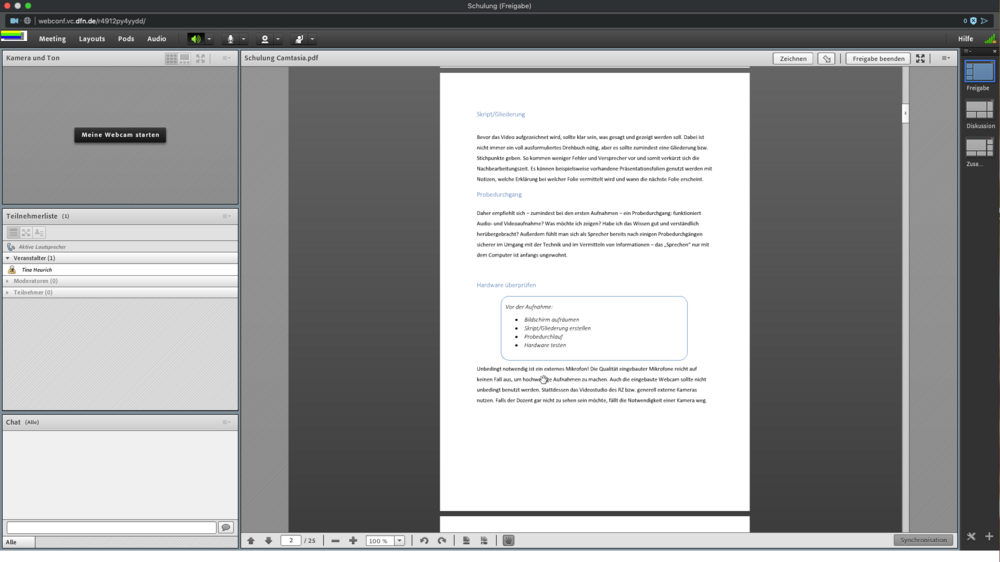Go to previous page with up arrow
Screen dimensions: 1000x562
pos(251,540)
